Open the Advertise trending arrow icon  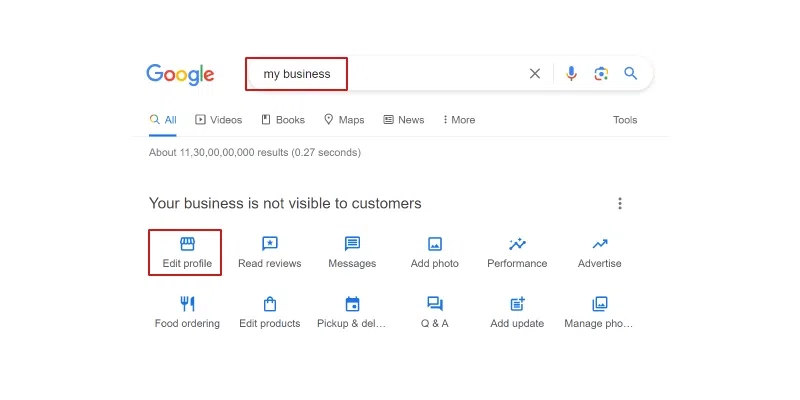click(600, 244)
